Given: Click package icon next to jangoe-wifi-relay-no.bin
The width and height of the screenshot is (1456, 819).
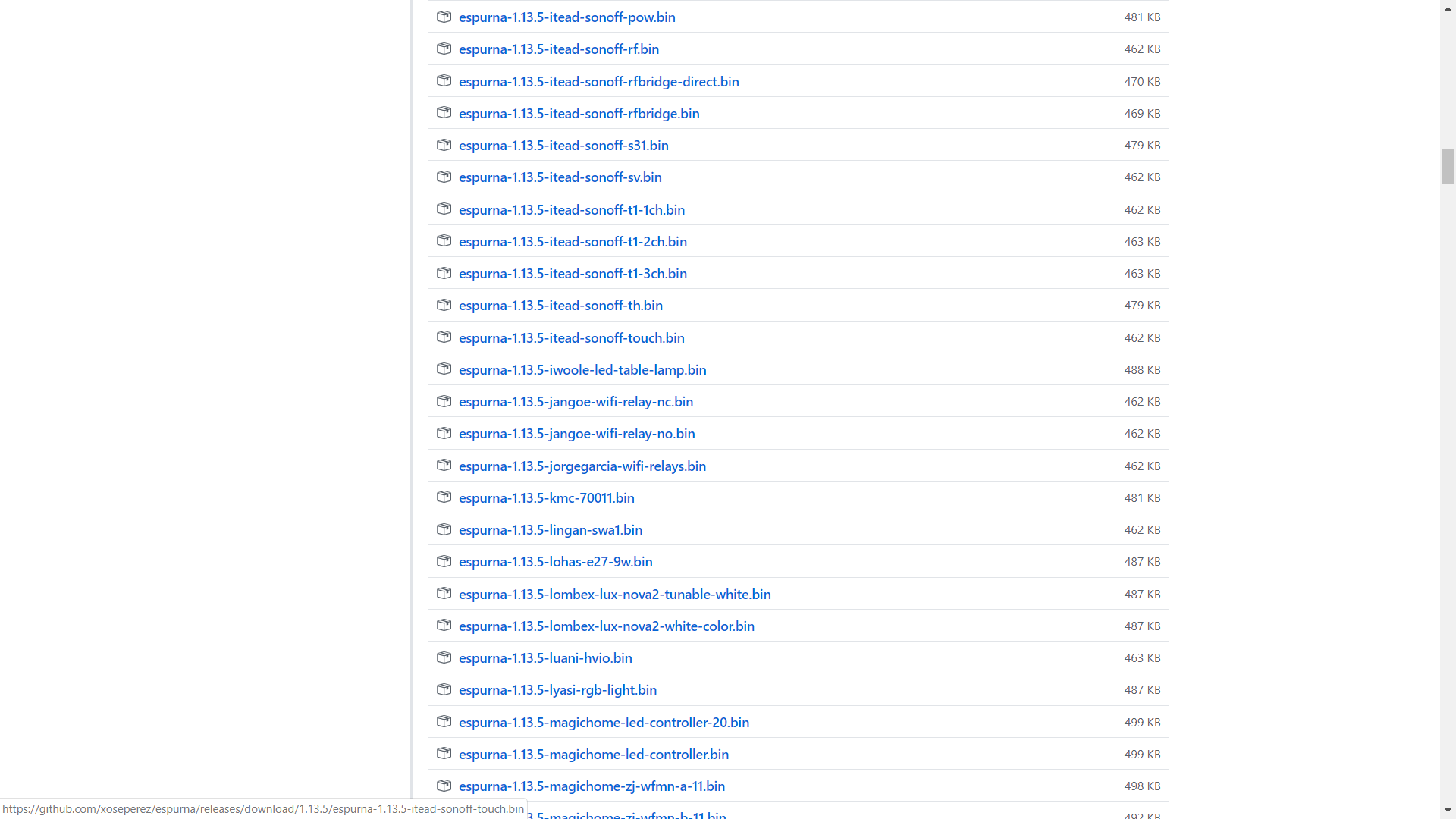Looking at the screenshot, I should pos(444,433).
